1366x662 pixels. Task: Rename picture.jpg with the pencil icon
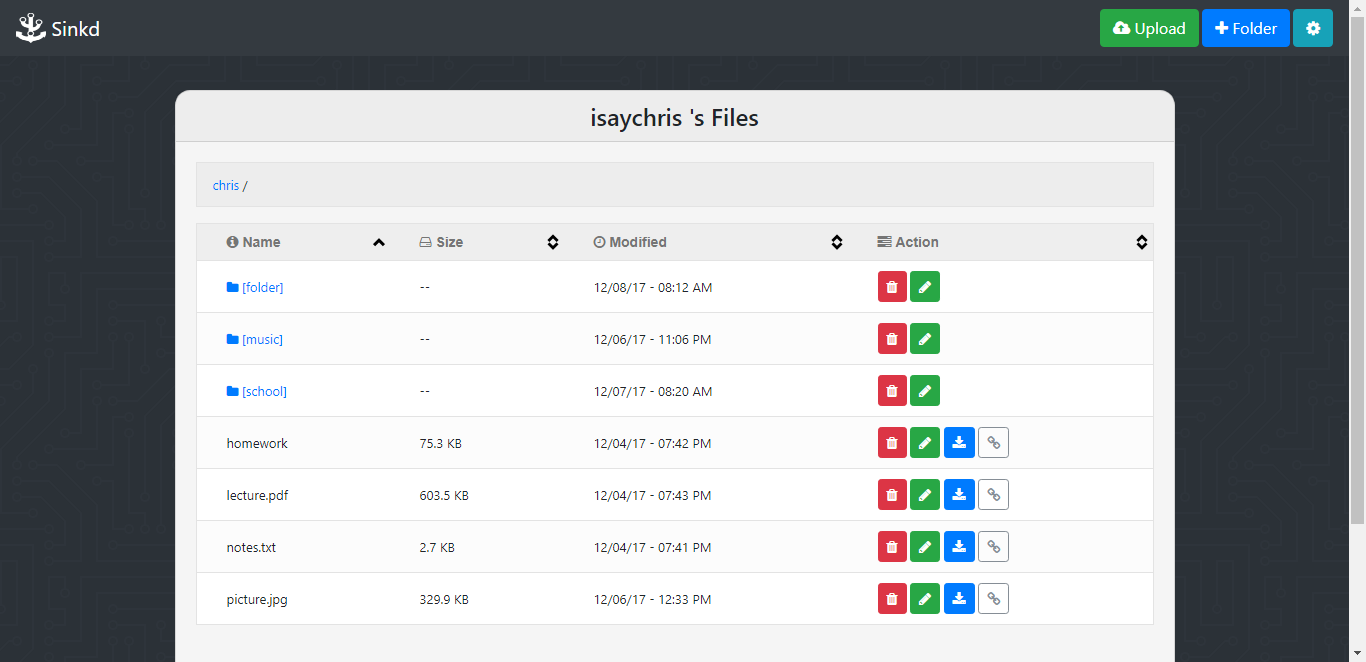(x=925, y=599)
